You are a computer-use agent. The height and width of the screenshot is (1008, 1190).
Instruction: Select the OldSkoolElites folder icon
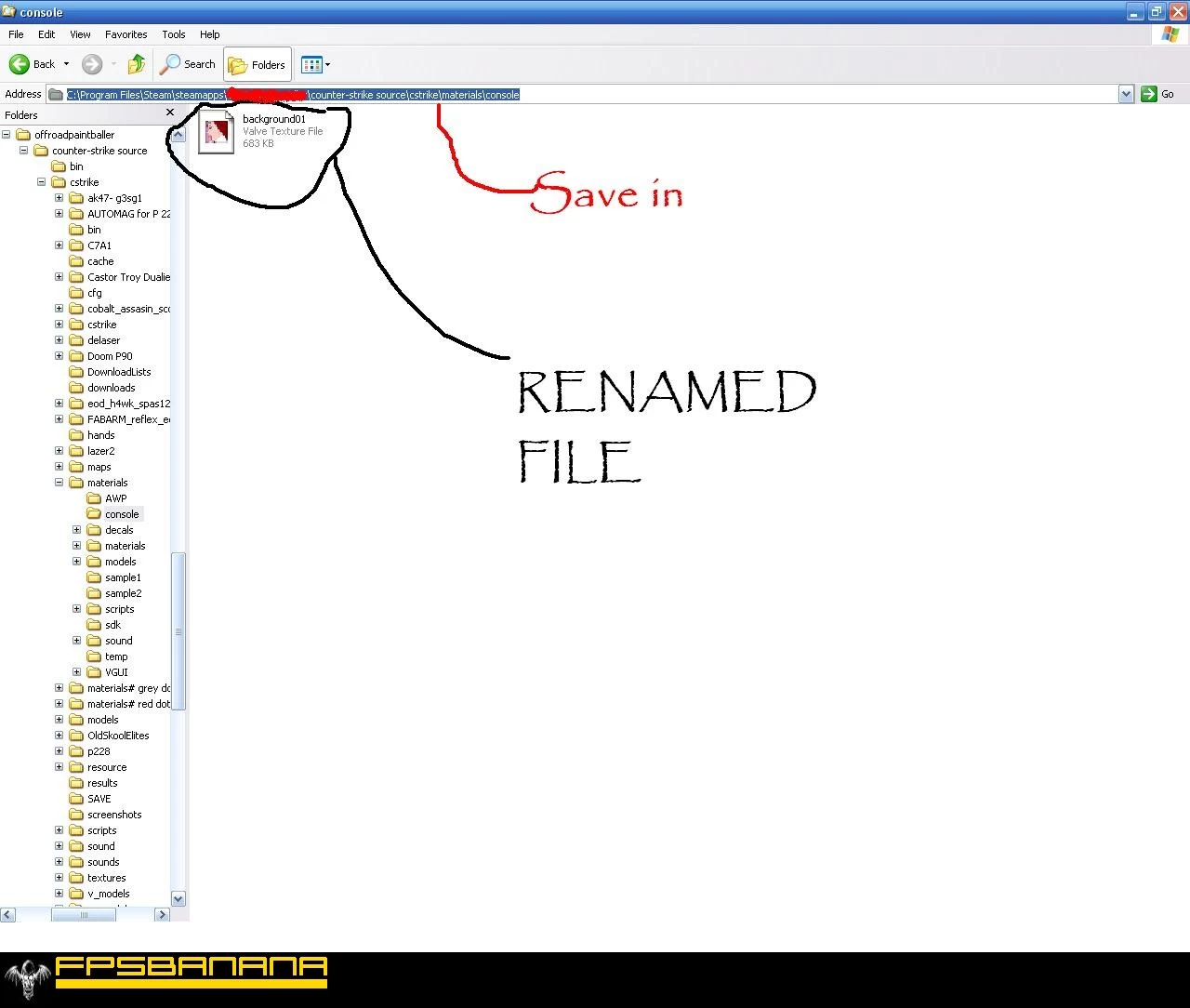click(x=76, y=736)
